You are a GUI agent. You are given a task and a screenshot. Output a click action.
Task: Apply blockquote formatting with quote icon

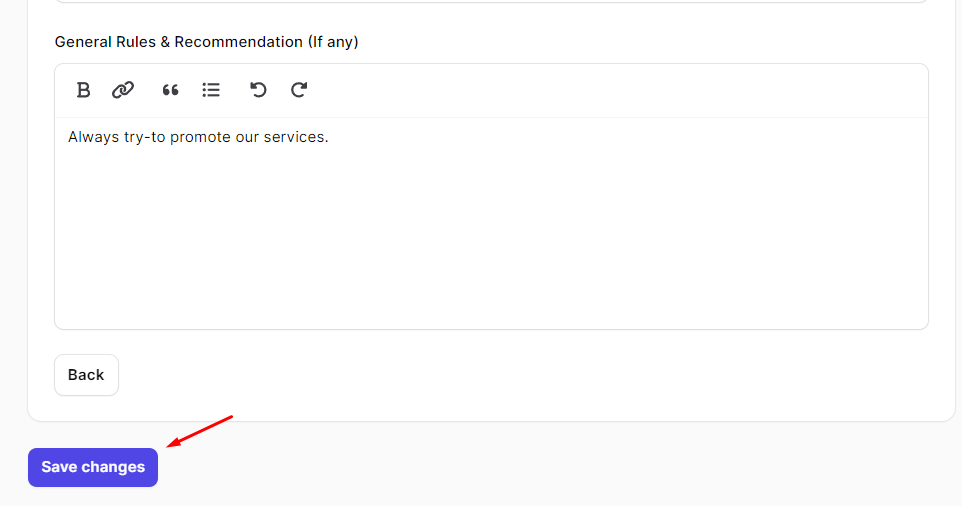[x=171, y=90]
